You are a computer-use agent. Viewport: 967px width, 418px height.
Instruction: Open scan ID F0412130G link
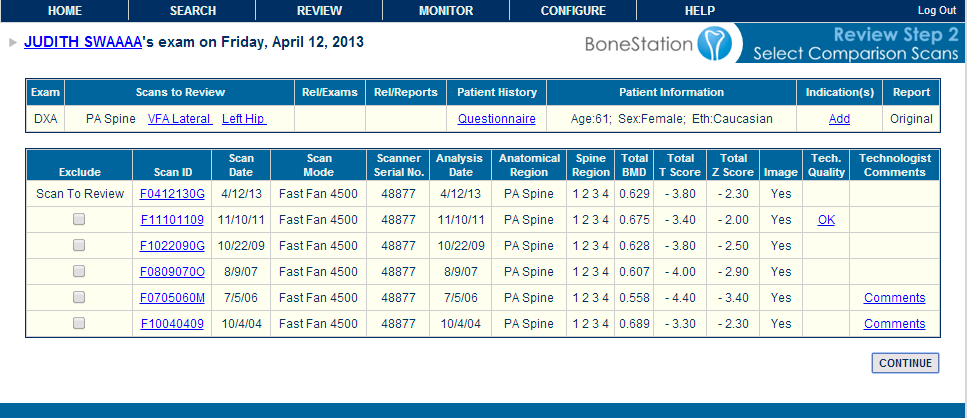[x=172, y=194]
